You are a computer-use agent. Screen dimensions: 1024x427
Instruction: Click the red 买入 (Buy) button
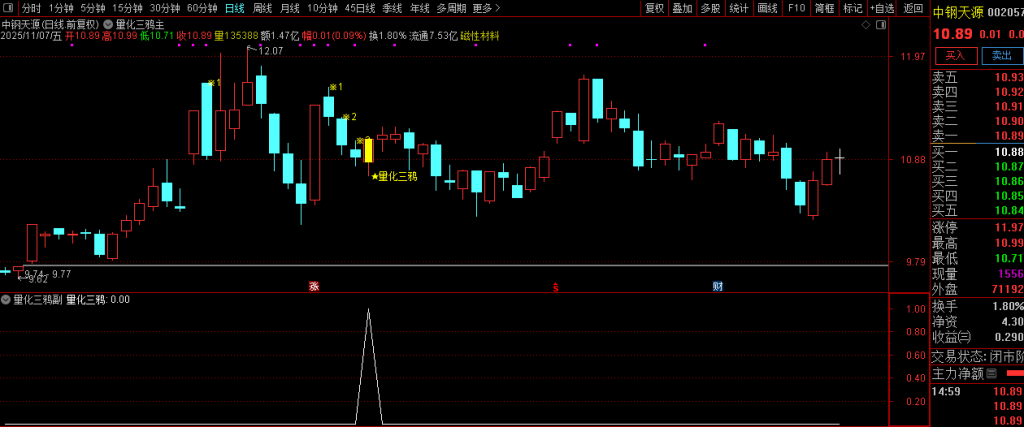tap(954, 56)
